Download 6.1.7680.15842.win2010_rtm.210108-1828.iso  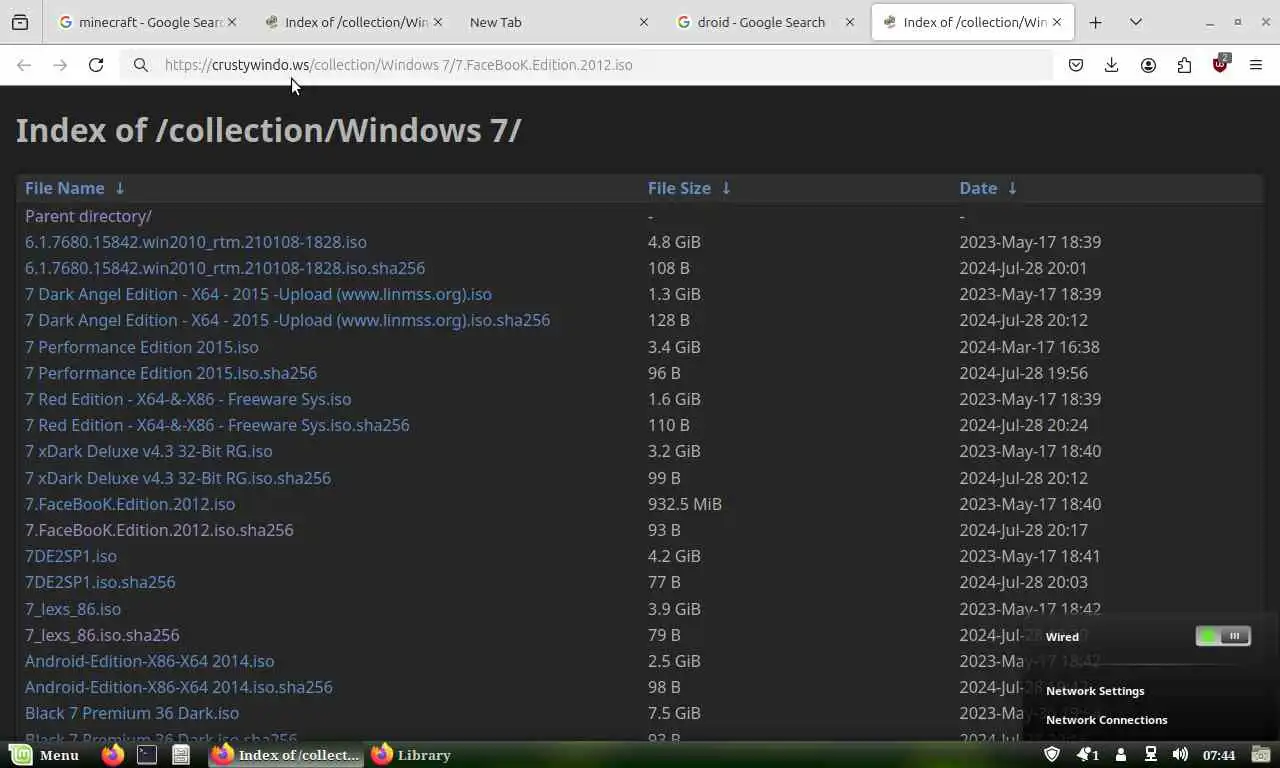[x=196, y=242]
